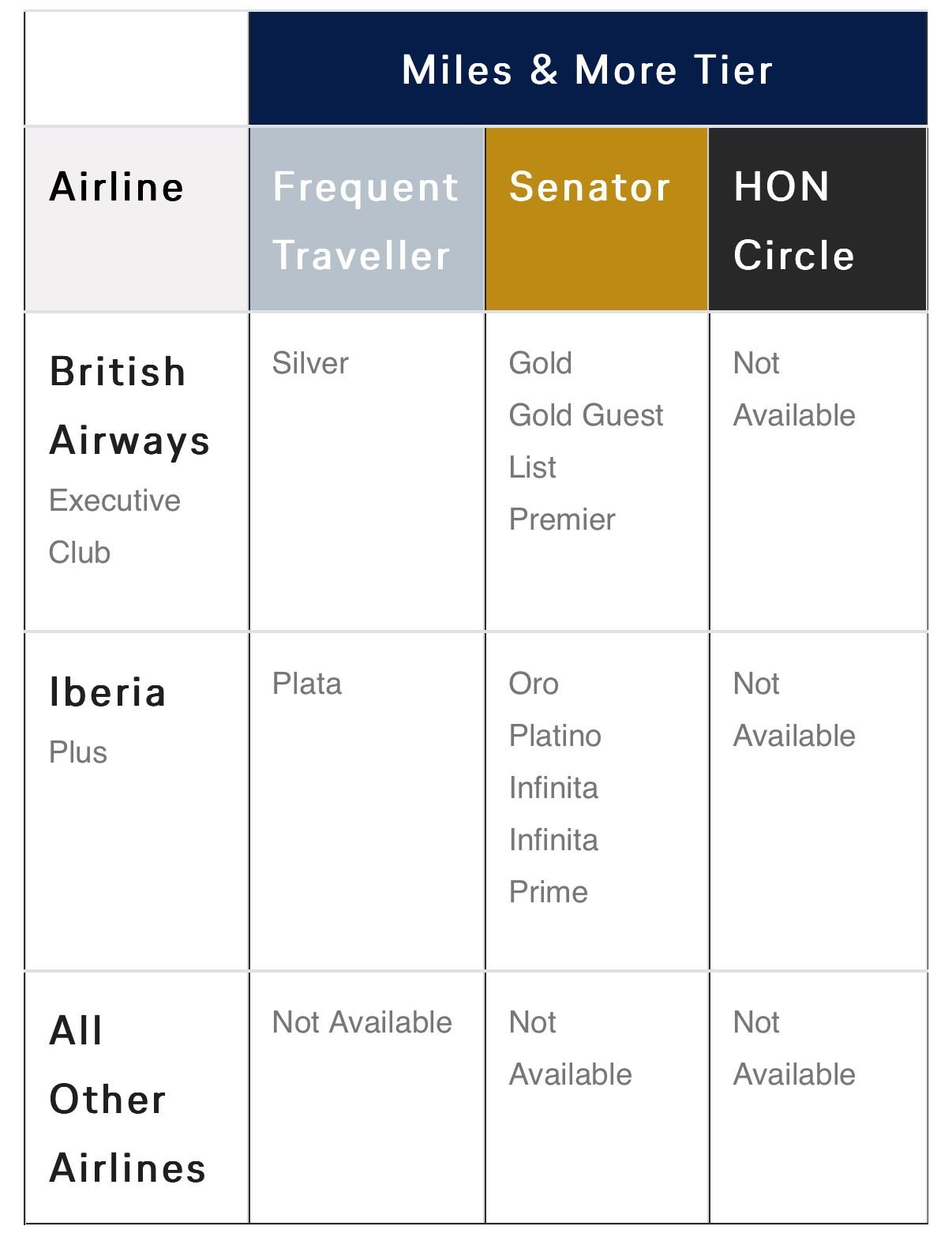Click Not Available in Iberia HON Circle cell
The height and width of the screenshot is (1252, 952).
tap(793, 710)
